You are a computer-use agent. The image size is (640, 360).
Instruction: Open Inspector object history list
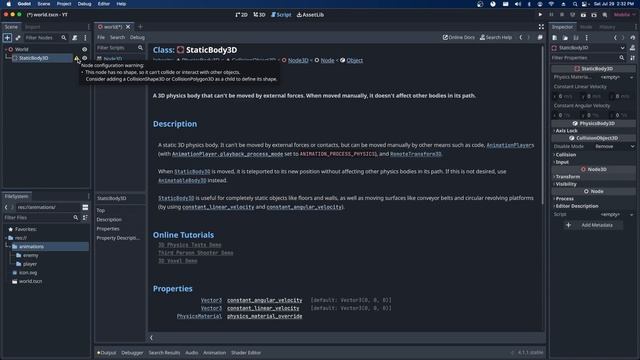coord(633,38)
